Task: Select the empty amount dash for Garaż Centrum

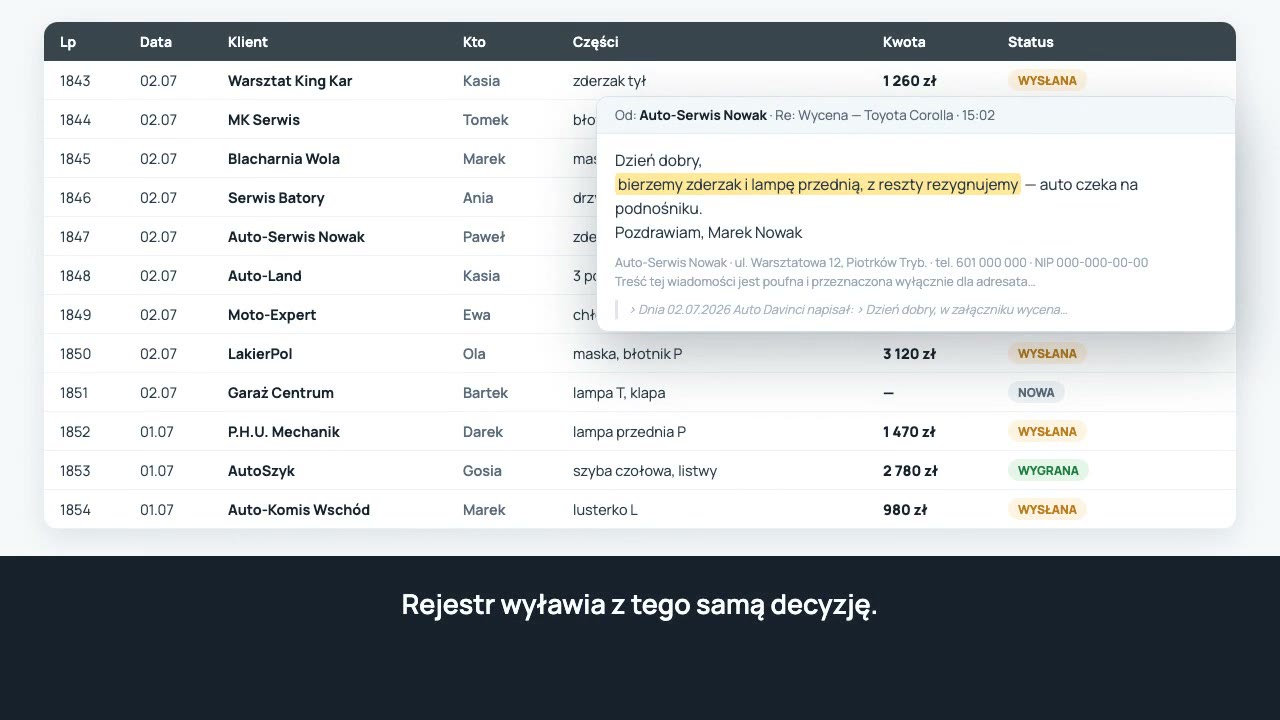Action: pyautogui.click(x=888, y=393)
